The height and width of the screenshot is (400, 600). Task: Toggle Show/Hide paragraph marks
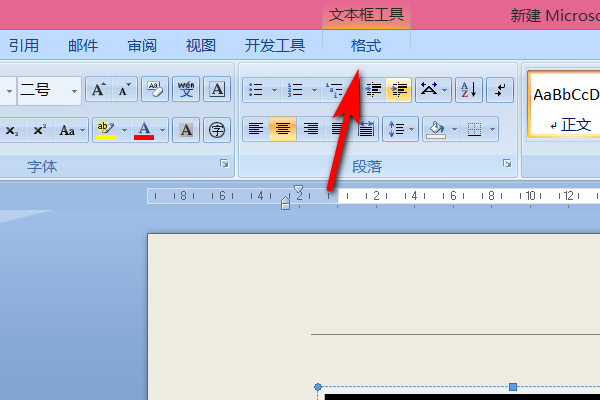coord(500,90)
